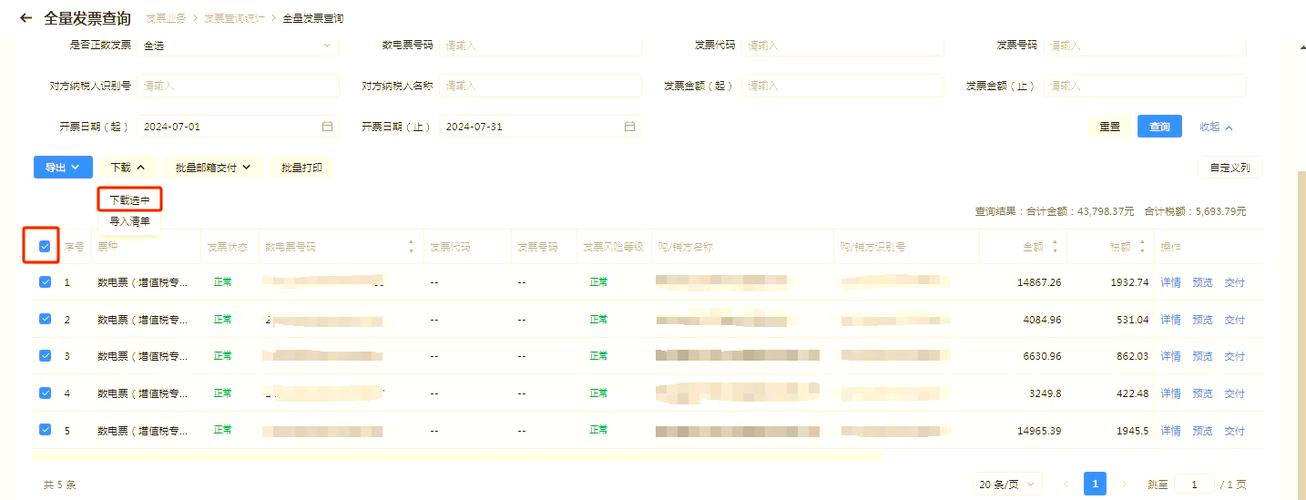Click 交付 for row 5
The image size is (1306, 500).
pyautogui.click(x=1234, y=431)
